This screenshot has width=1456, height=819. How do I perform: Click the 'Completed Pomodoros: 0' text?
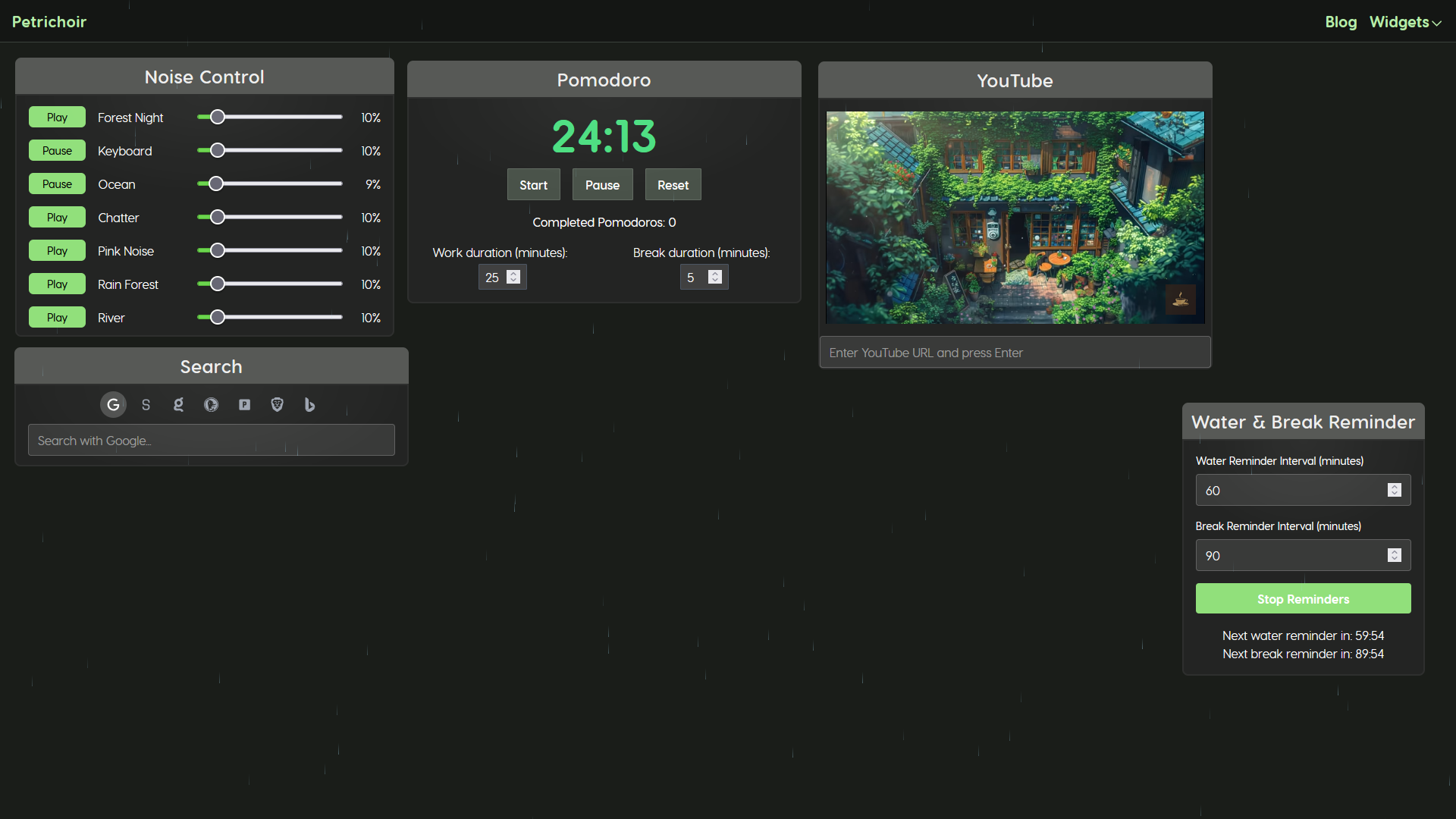[604, 222]
